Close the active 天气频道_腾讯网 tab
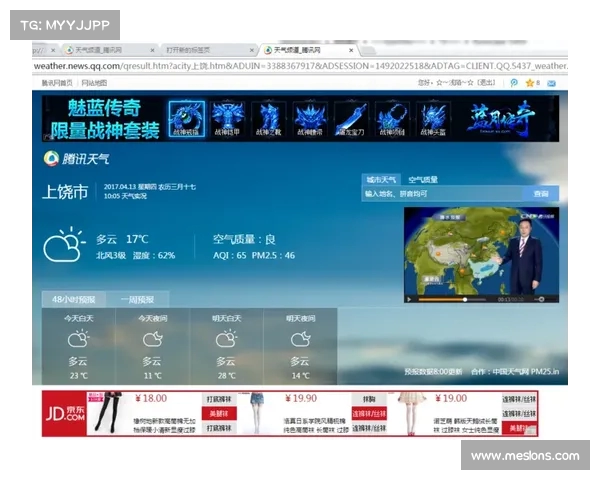600x480 pixels. [351, 50]
